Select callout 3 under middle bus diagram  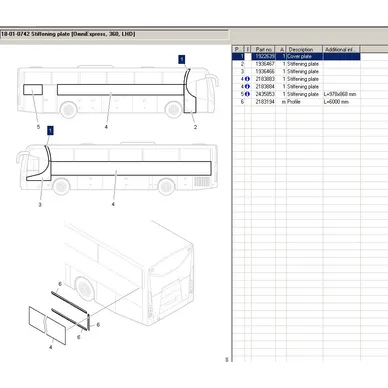coord(40,204)
